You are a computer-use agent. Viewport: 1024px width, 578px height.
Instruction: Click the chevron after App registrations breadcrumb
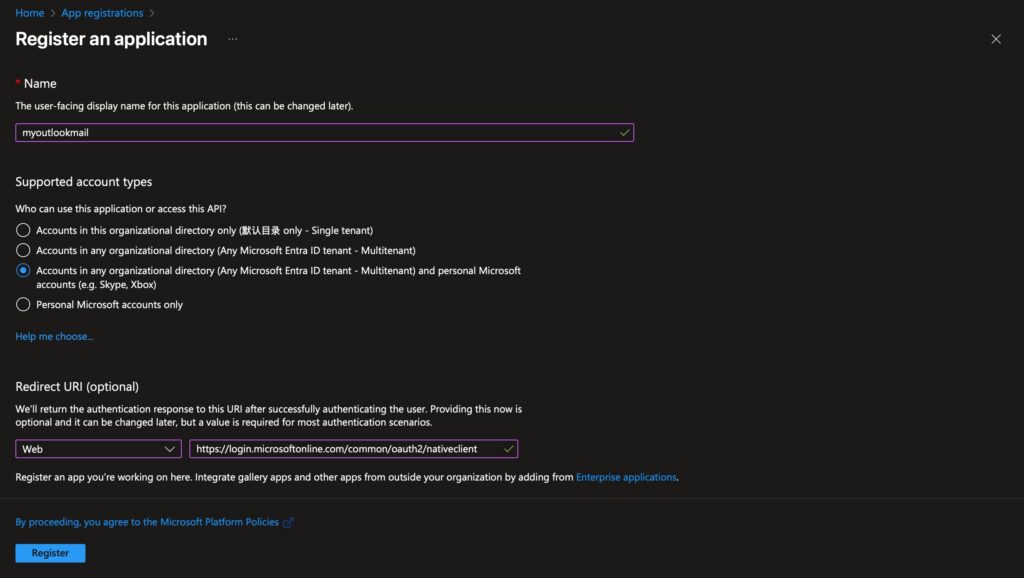click(152, 13)
